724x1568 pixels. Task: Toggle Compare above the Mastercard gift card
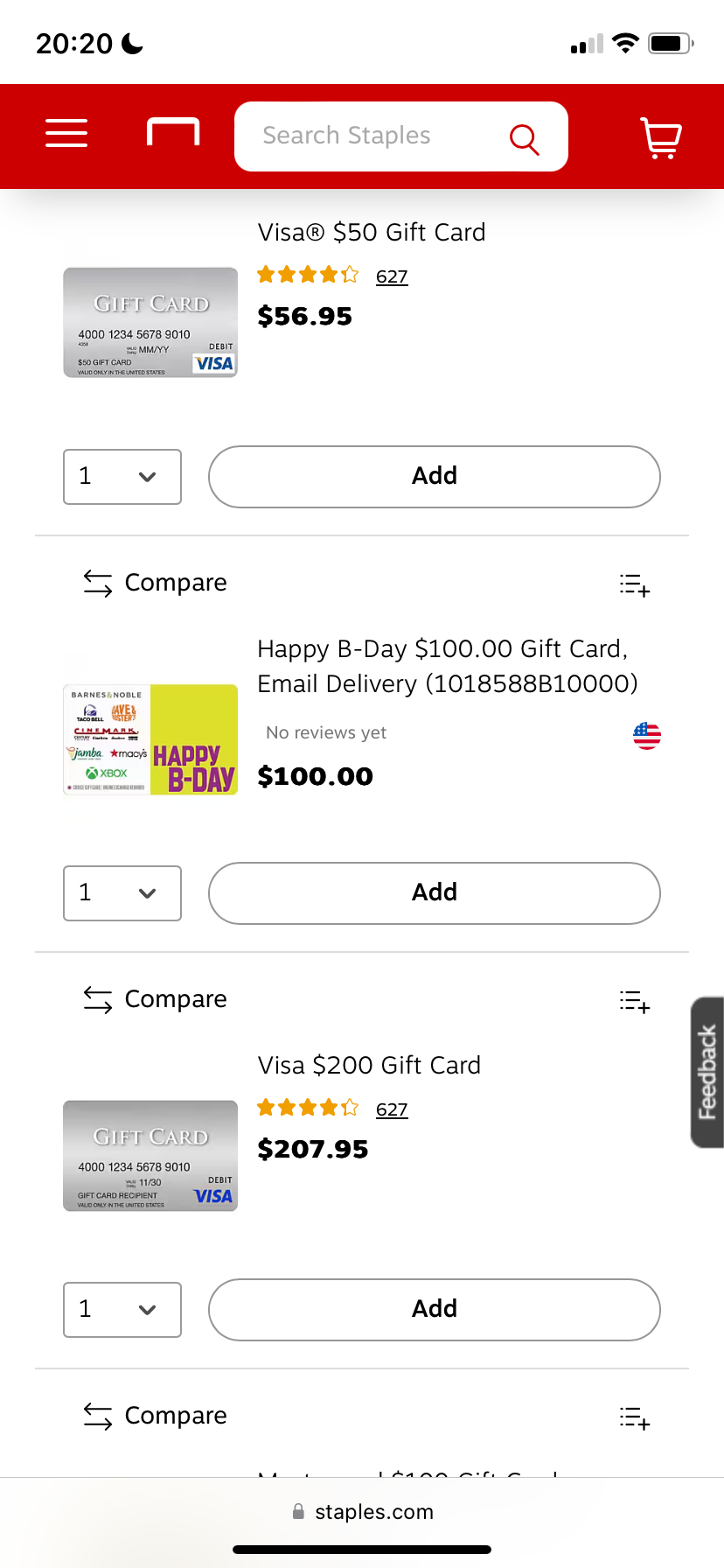click(156, 1416)
